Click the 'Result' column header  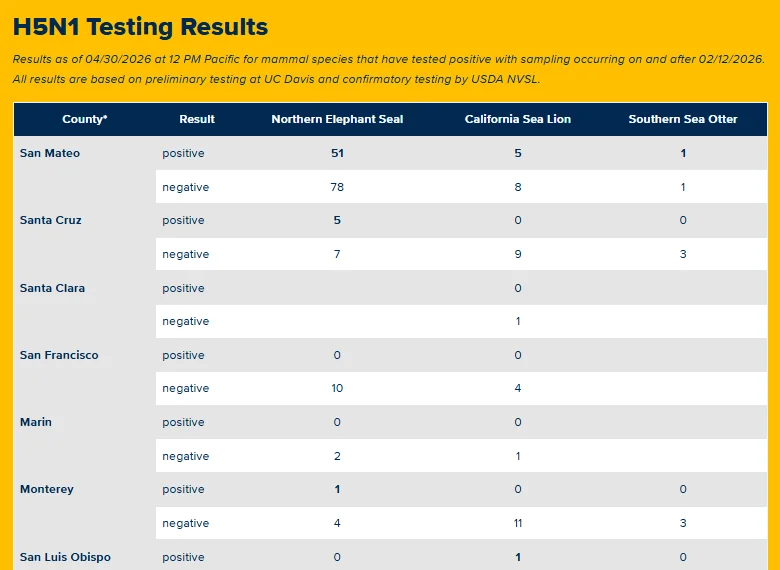coord(197,119)
